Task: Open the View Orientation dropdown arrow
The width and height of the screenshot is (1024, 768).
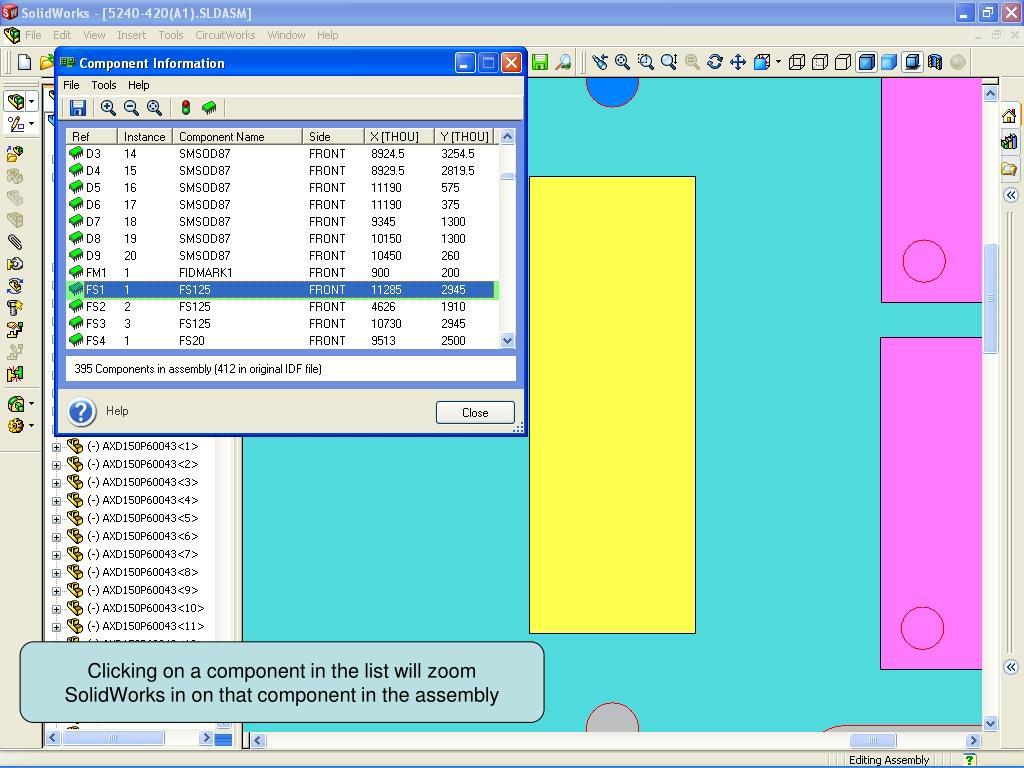Action: pos(778,62)
